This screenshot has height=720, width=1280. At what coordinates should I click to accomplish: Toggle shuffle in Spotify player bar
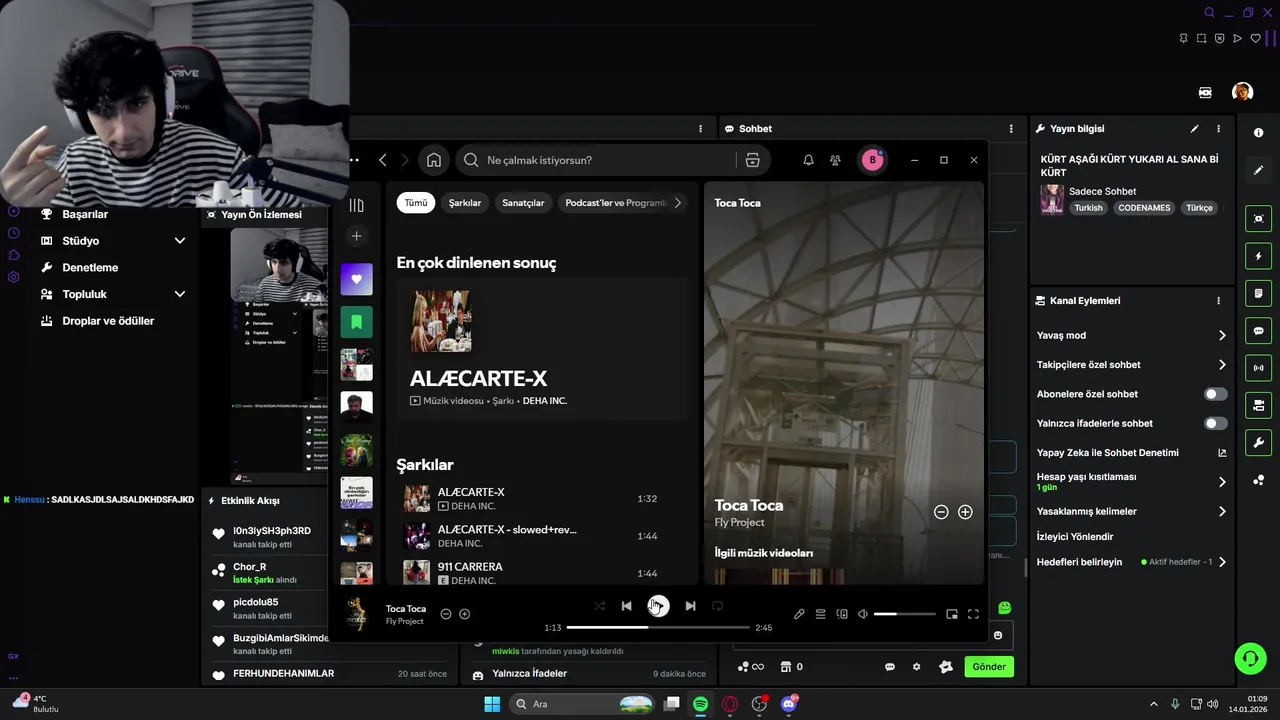(599, 606)
